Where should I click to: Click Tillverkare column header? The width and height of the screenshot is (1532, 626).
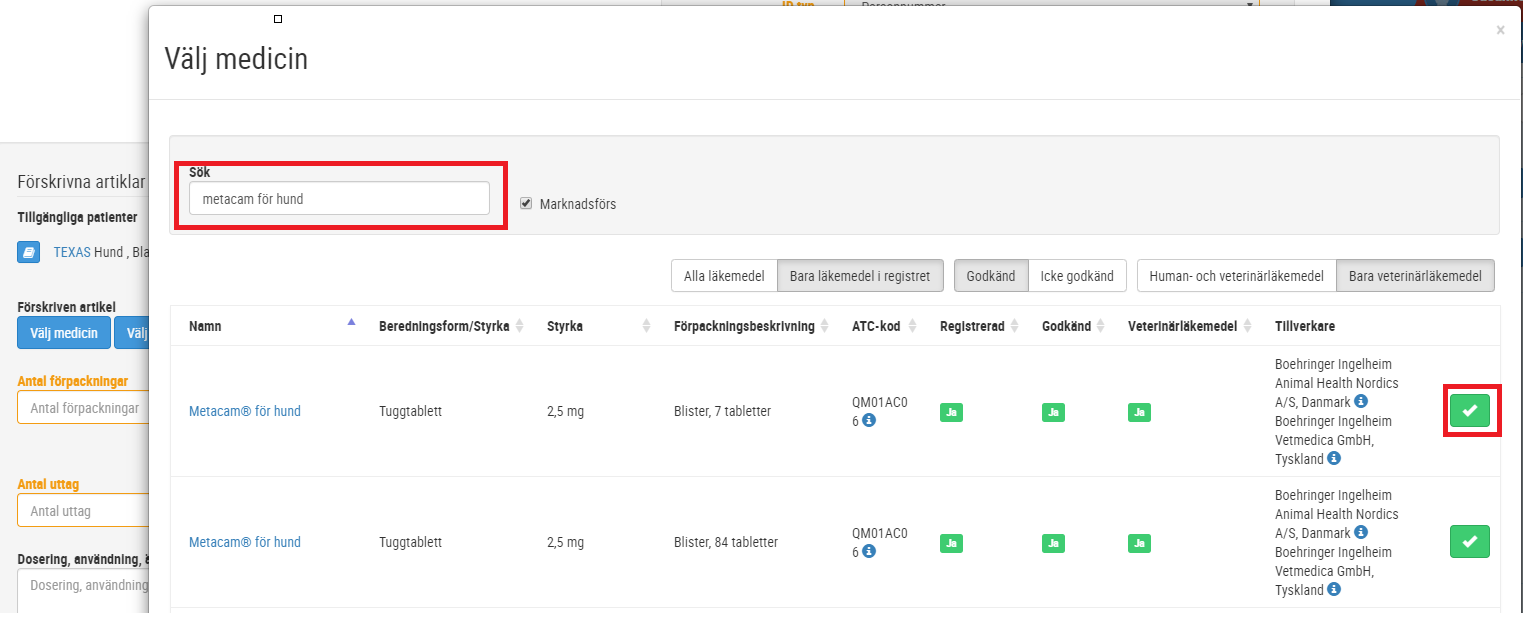tap(1305, 326)
